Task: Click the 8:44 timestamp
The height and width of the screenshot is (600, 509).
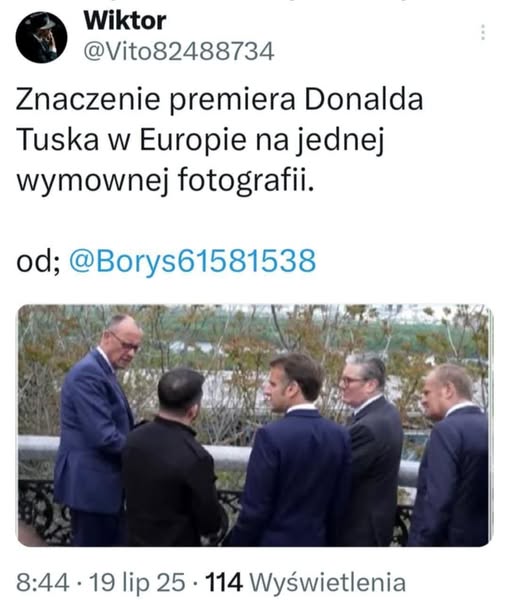Action: coord(43,582)
